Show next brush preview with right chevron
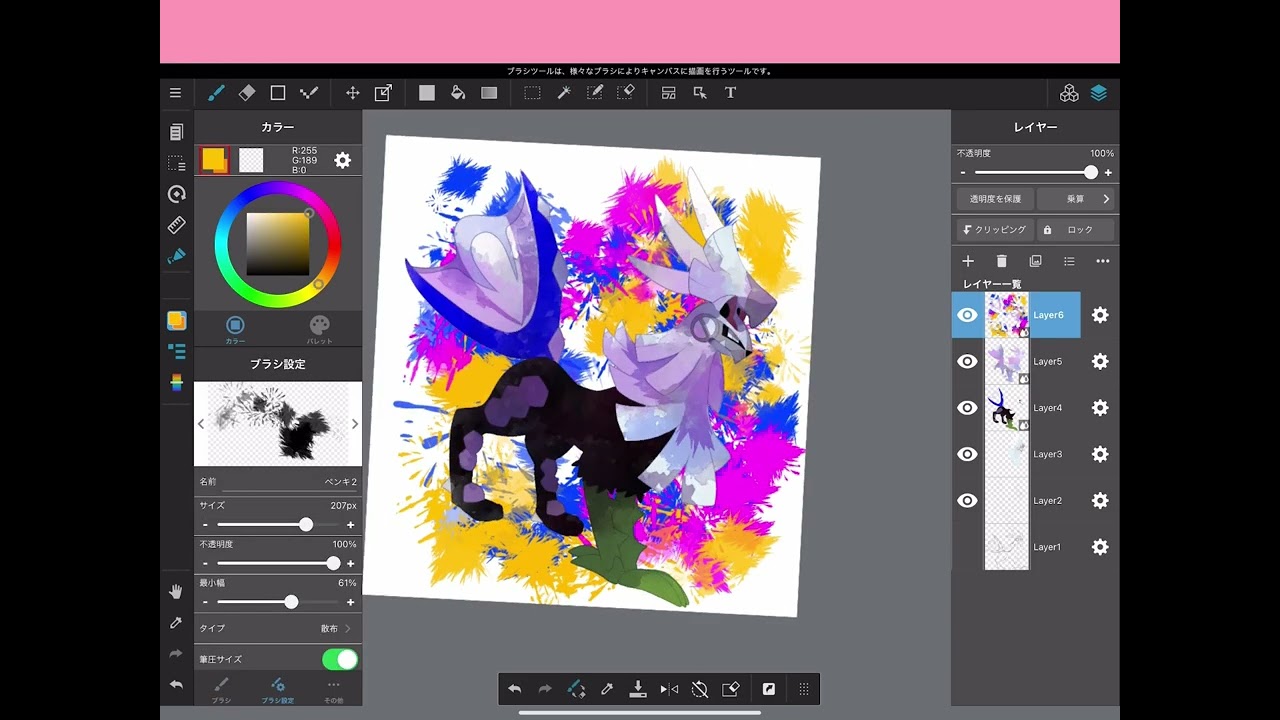This screenshot has width=1280, height=720. point(354,424)
